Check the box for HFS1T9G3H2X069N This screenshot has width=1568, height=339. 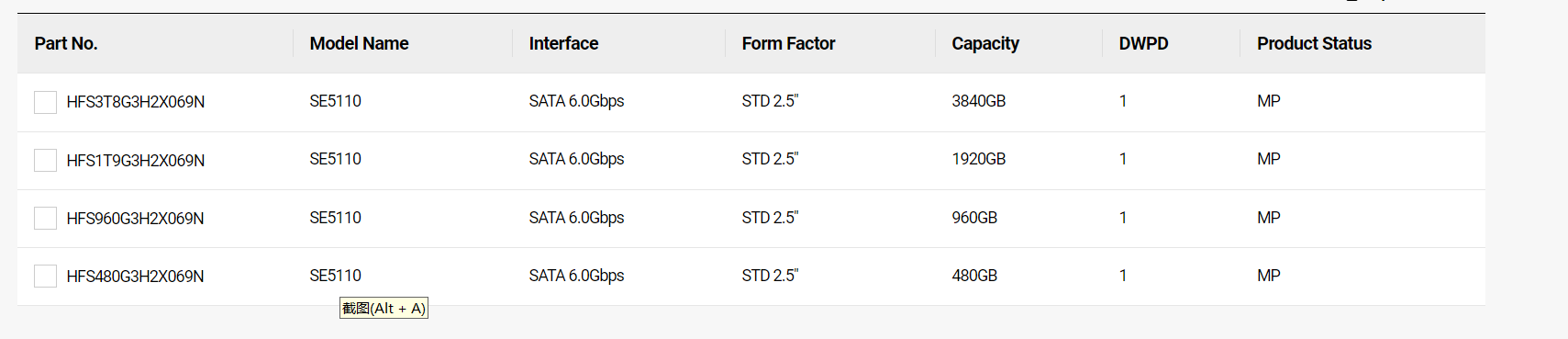click(x=46, y=161)
